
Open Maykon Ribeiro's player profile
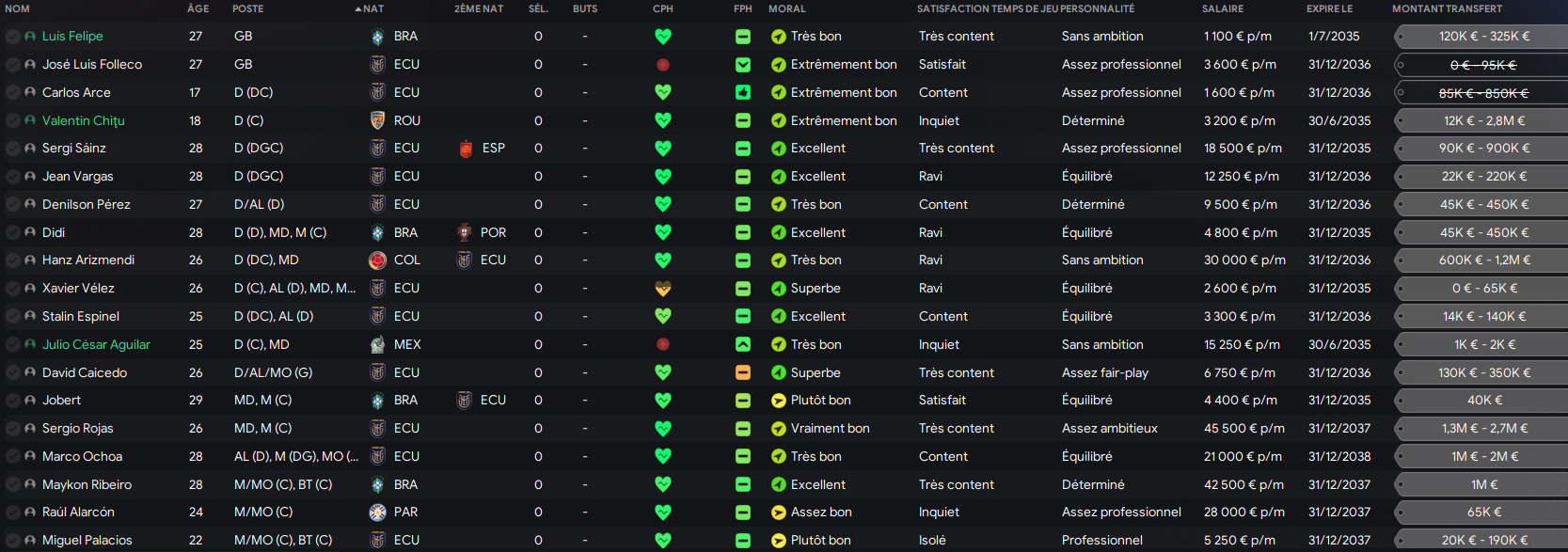pyautogui.click(x=87, y=484)
